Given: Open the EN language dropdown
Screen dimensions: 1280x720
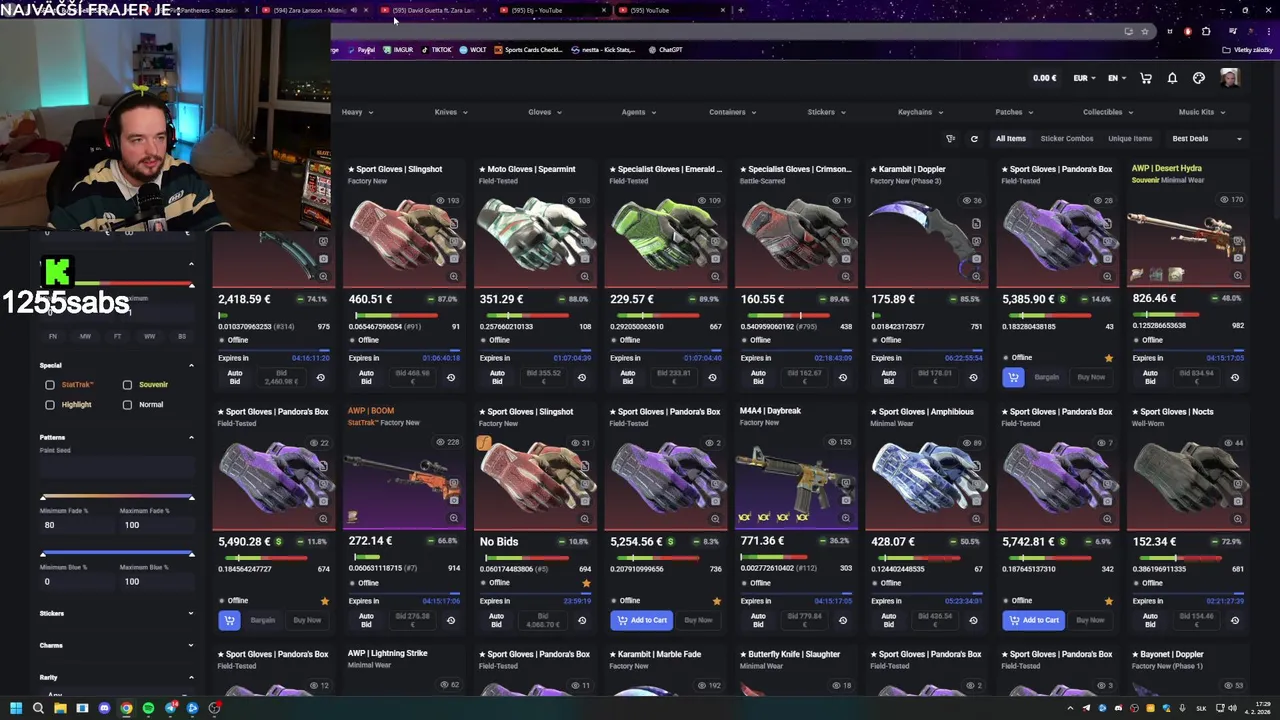Looking at the screenshot, I should coord(1117,78).
